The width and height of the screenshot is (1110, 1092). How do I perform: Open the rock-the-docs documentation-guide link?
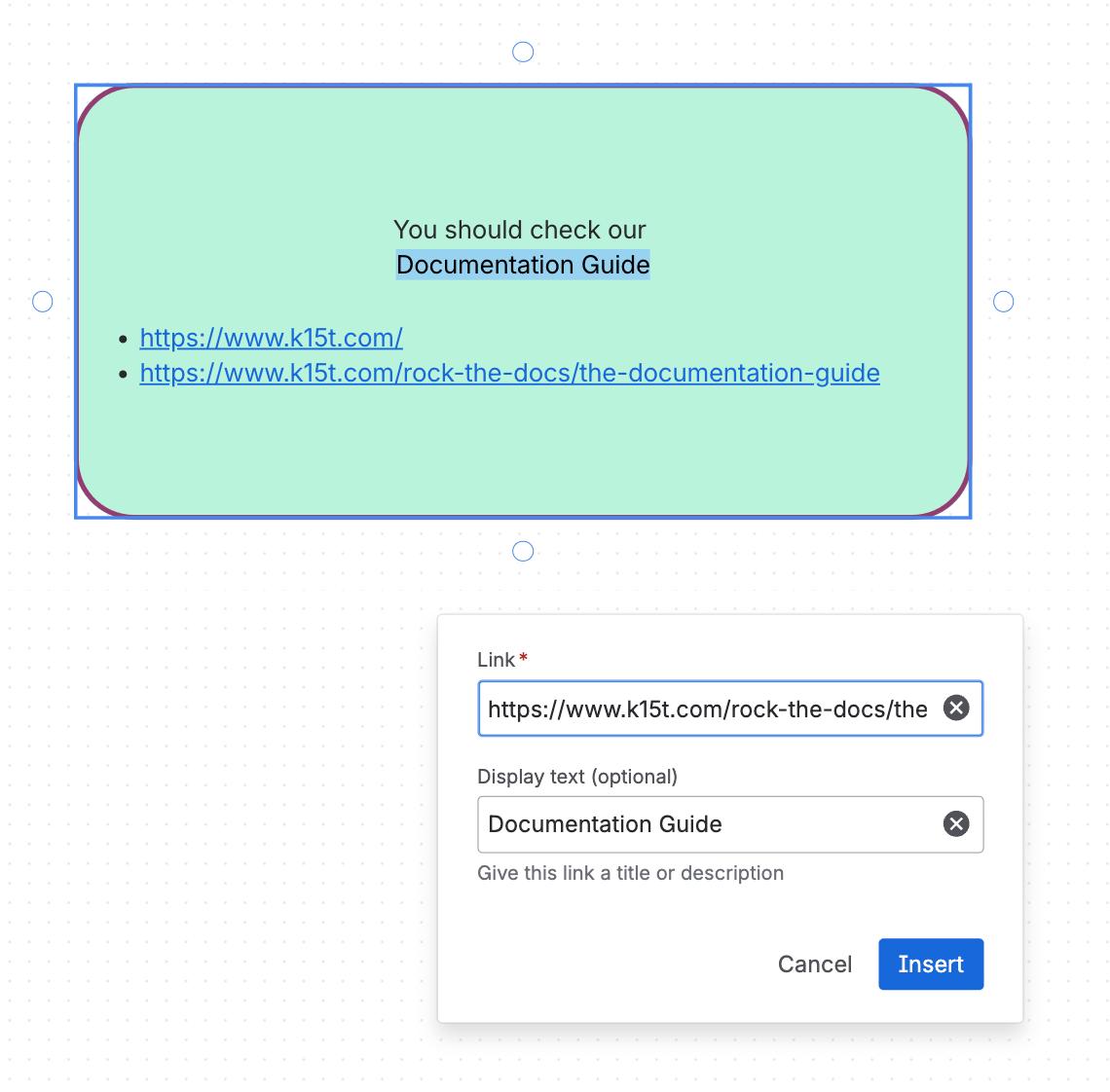click(509, 373)
